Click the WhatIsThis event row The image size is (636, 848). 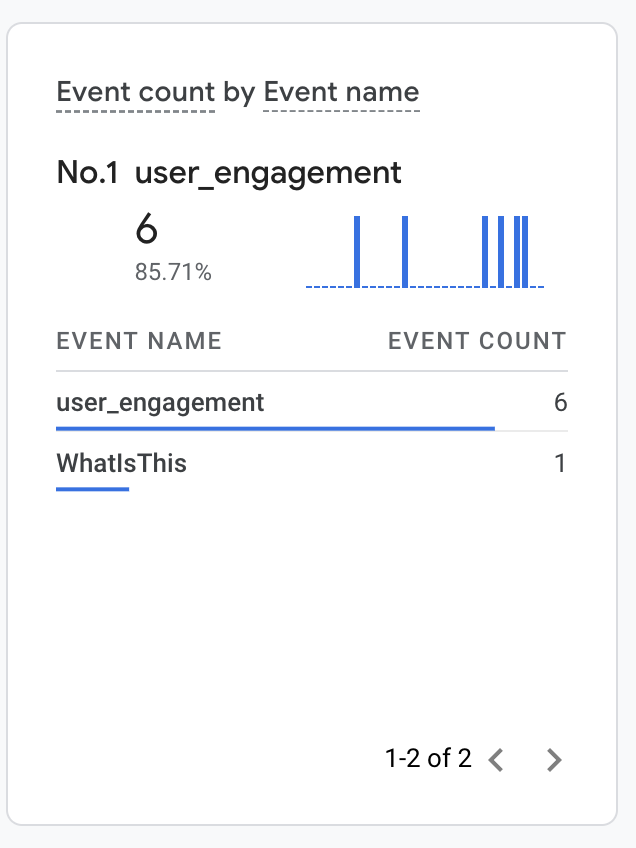pos(122,463)
